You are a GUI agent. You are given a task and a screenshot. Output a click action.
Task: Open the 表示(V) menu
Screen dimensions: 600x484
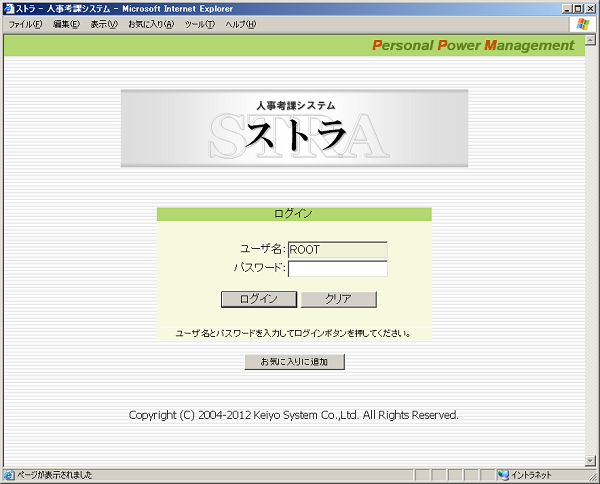[x=104, y=24]
